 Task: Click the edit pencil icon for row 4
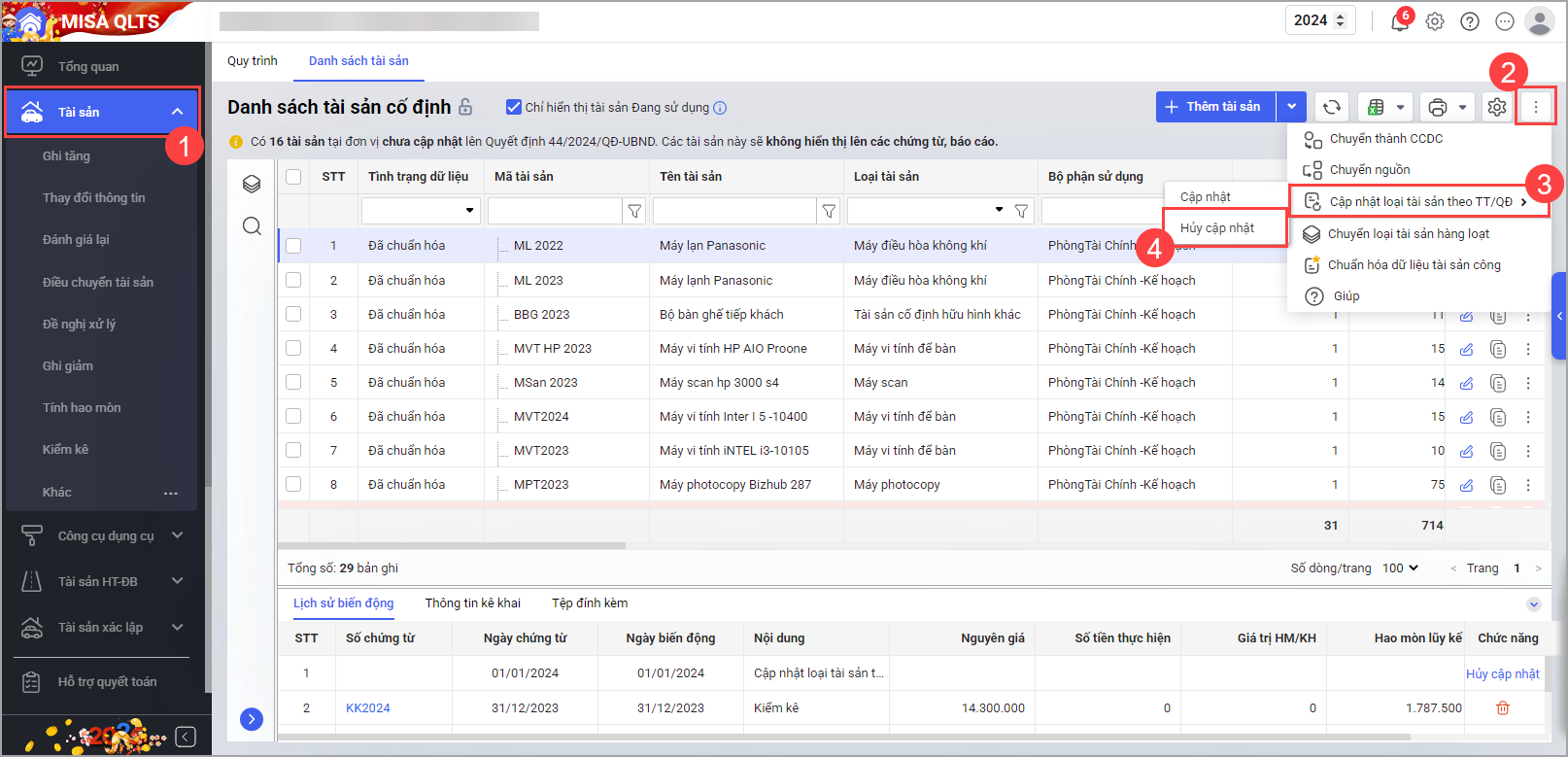pos(1466,349)
